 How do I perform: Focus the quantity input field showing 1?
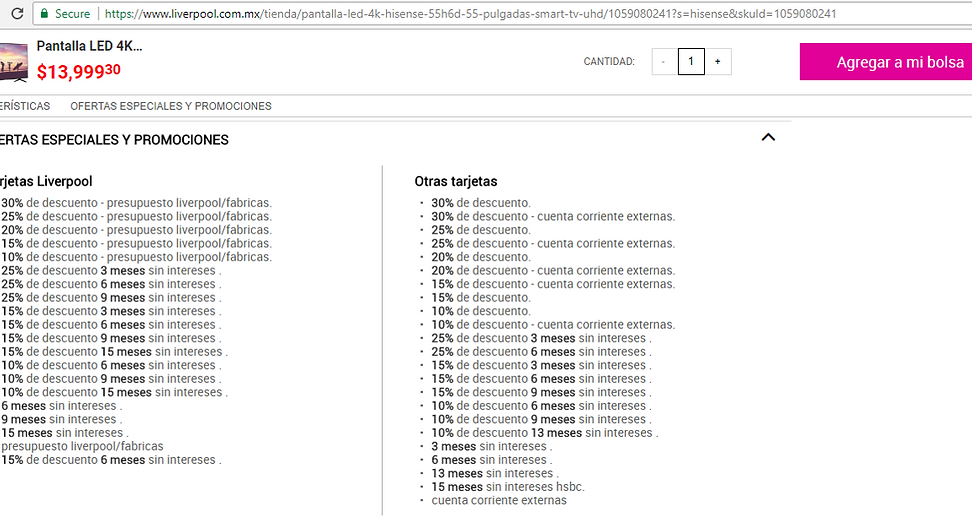point(691,61)
